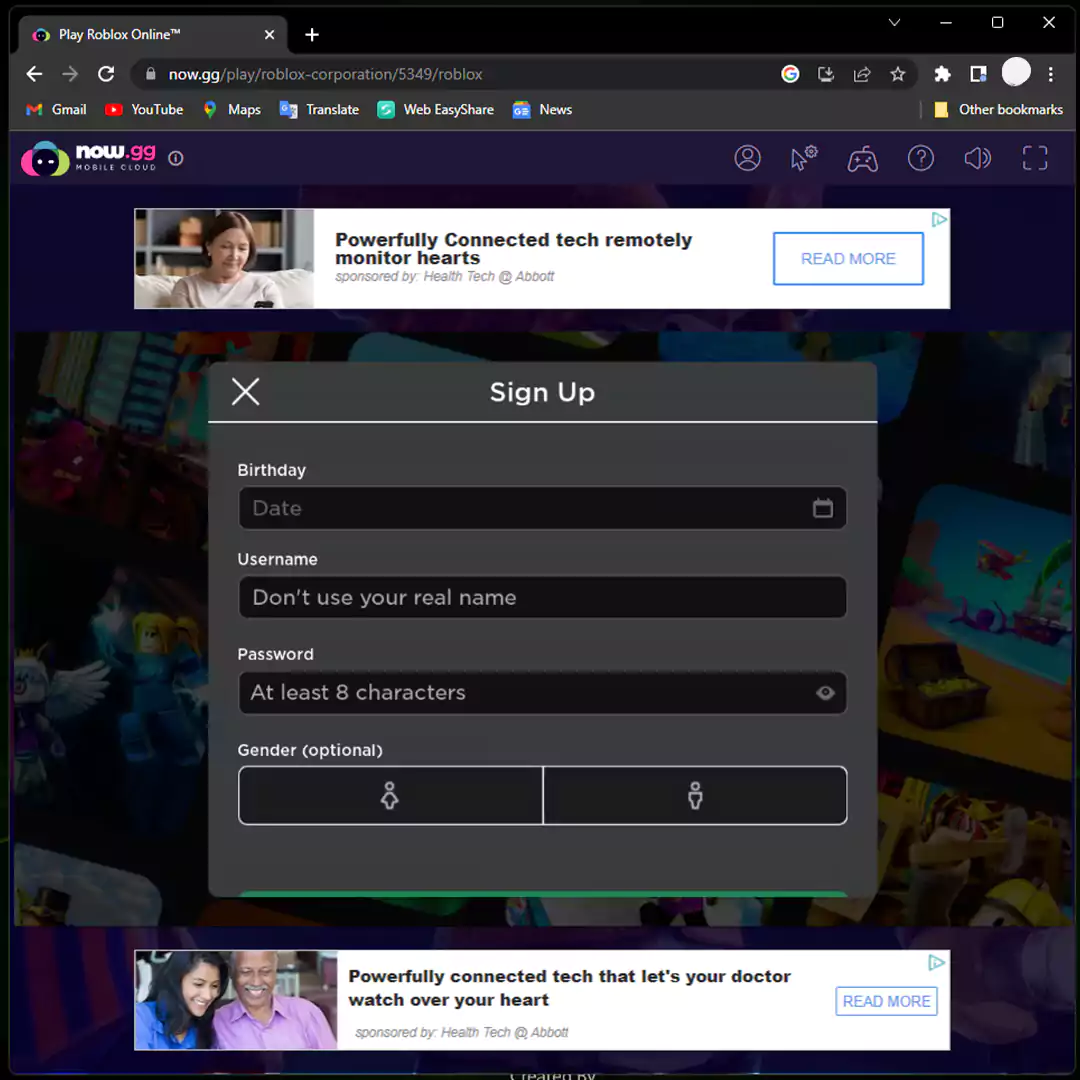The height and width of the screenshot is (1080, 1080).
Task: Click the Google icon in the address bar
Action: coord(790,74)
